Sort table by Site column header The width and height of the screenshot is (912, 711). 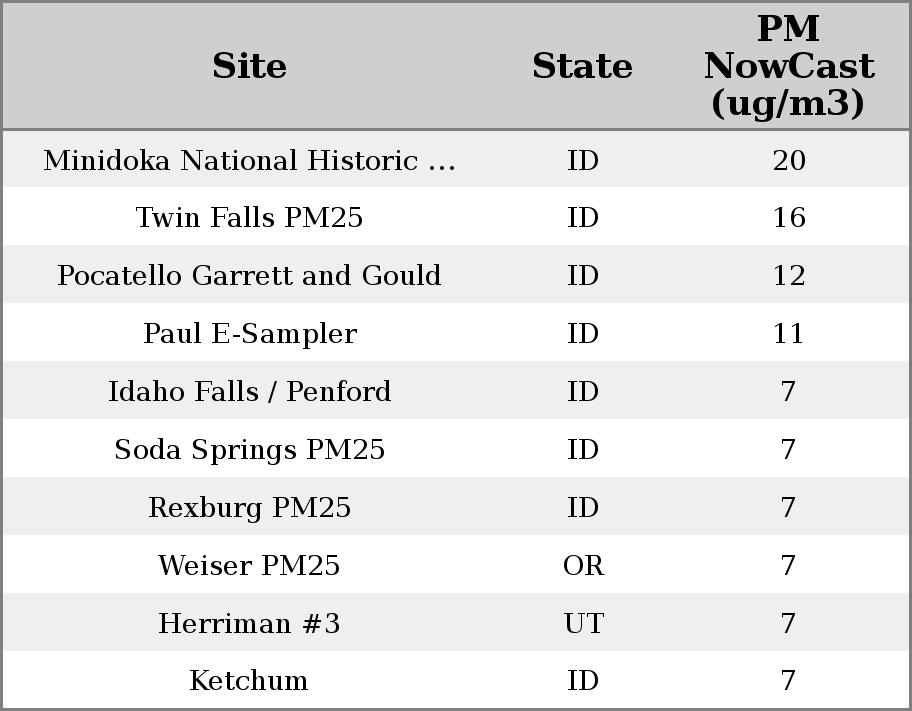[249, 66]
